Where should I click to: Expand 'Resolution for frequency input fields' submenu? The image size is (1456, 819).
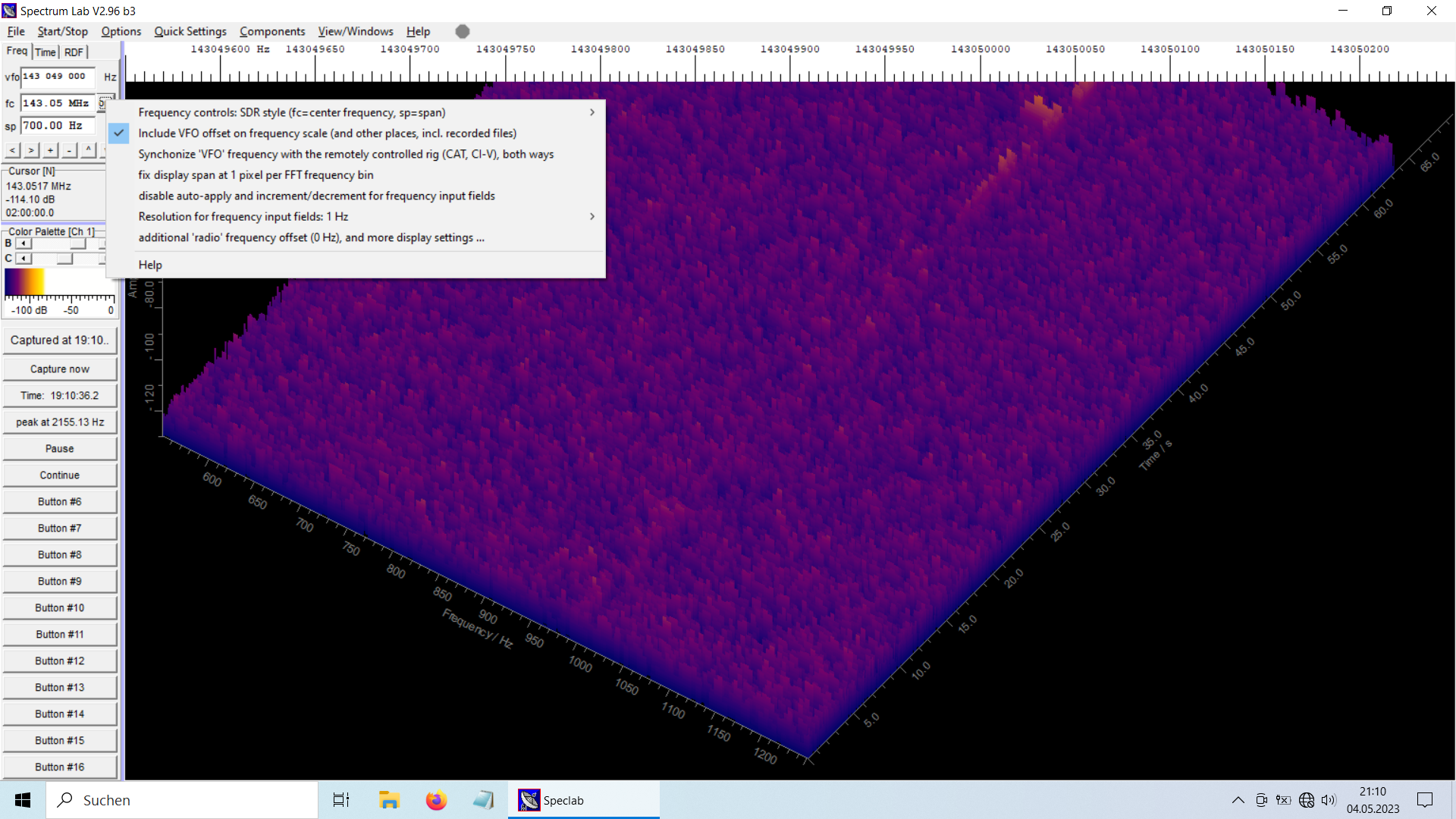[356, 217]
